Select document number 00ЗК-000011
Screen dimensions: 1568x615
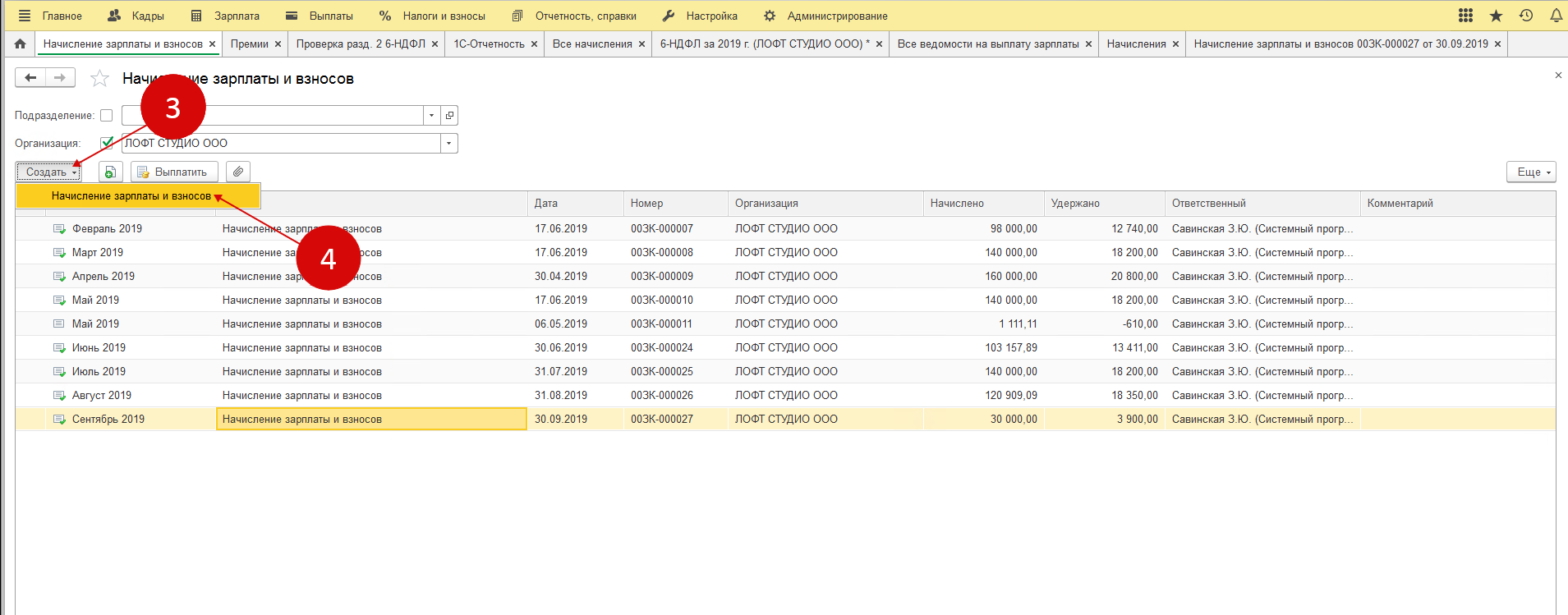pyautogui.click(x=661, y=324)
